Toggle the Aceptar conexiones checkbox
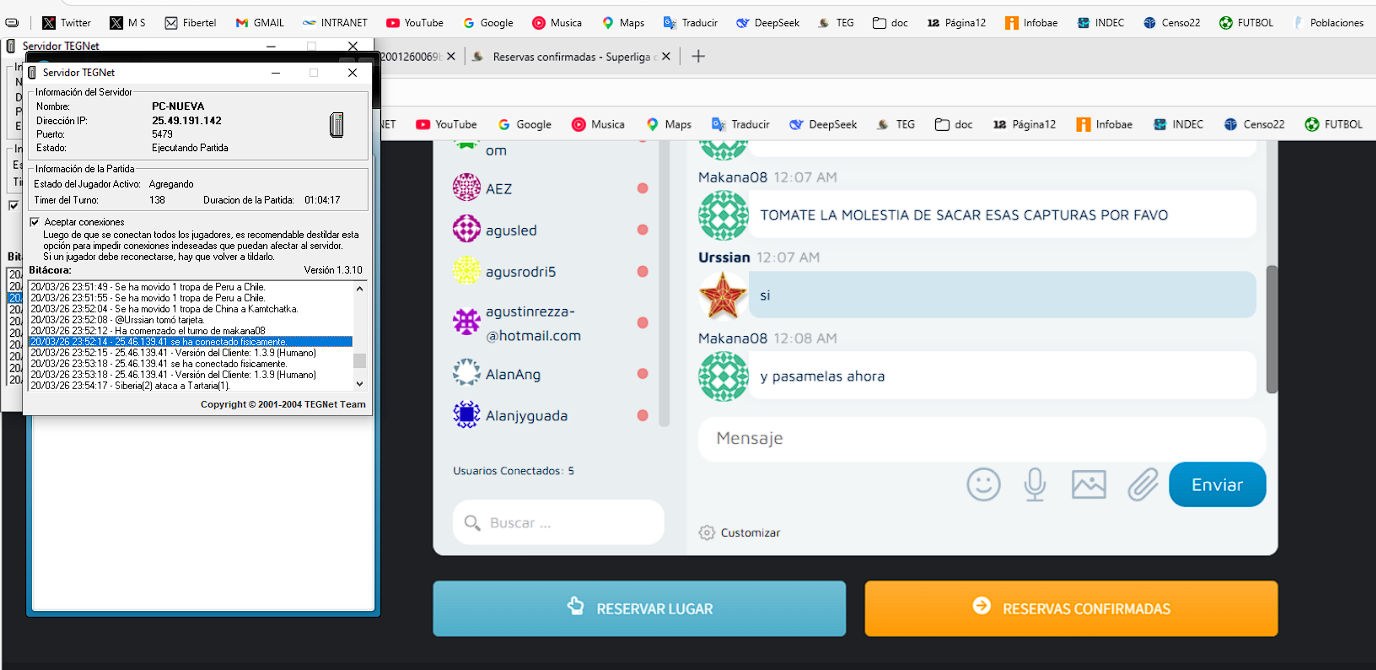Screen dimensions: 1376x670 [x=36, y=221]
